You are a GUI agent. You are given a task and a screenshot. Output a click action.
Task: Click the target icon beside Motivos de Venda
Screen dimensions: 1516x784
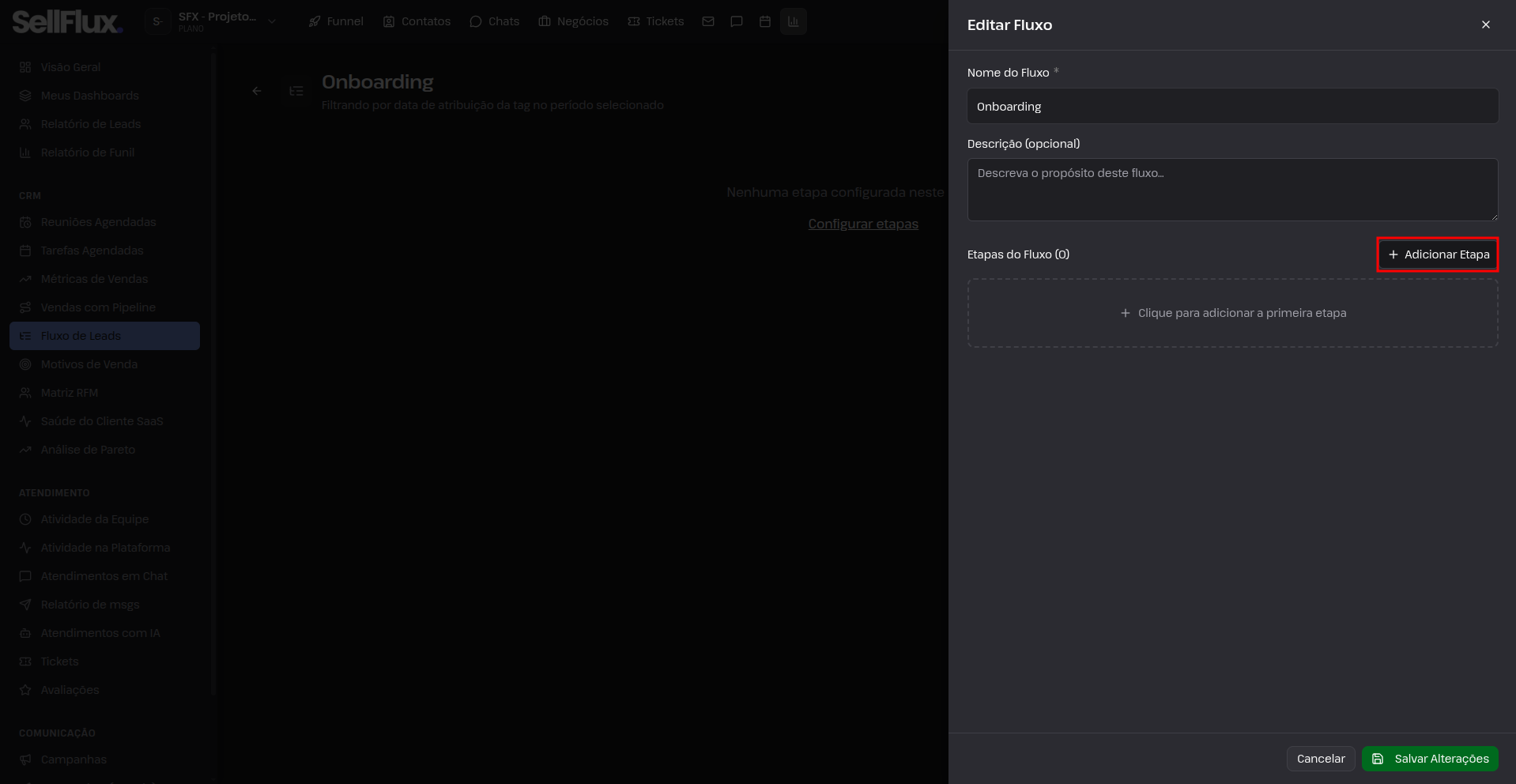25,364
